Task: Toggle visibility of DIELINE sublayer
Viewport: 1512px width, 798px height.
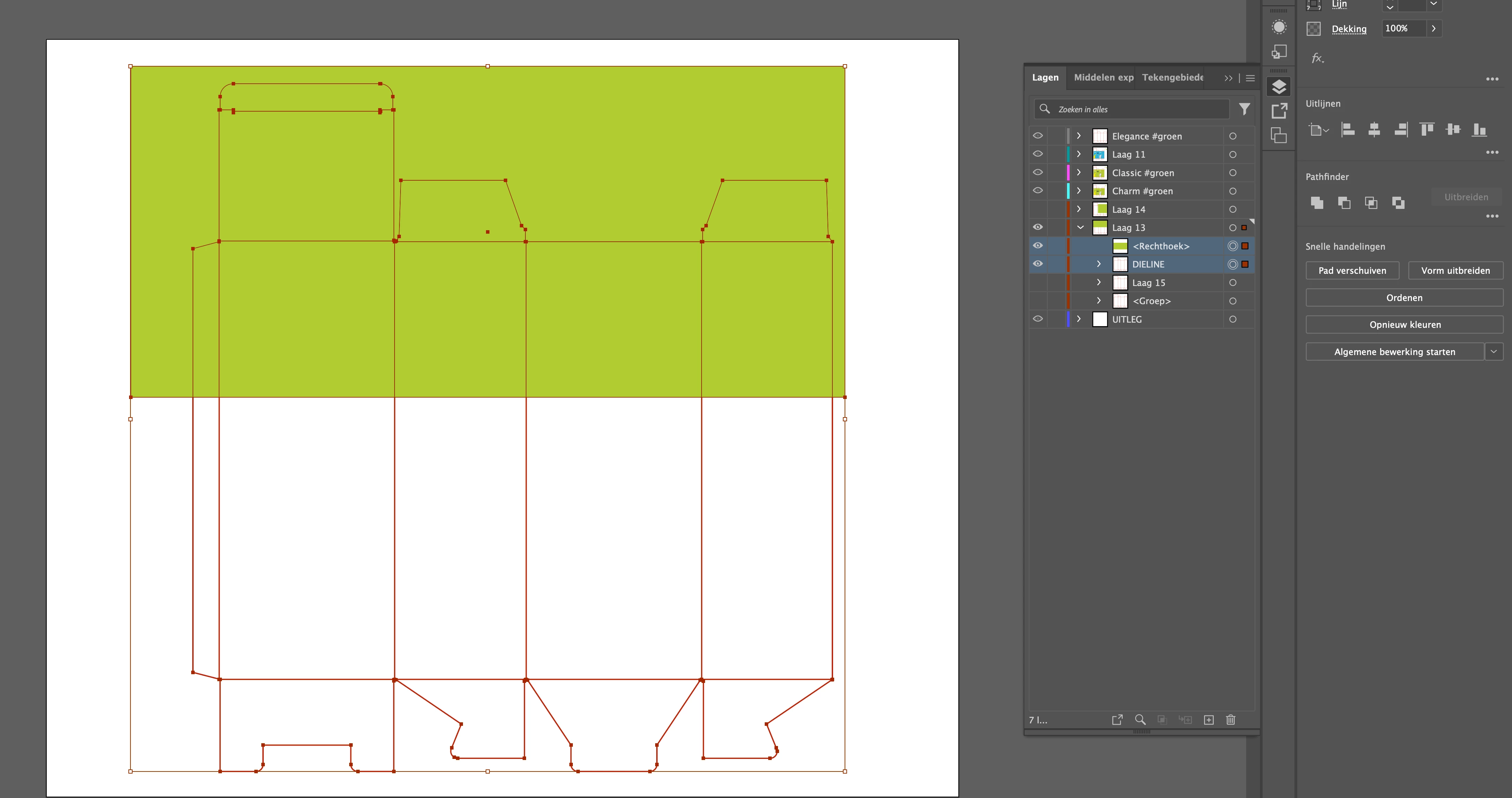Action: tap(1038, 264)
